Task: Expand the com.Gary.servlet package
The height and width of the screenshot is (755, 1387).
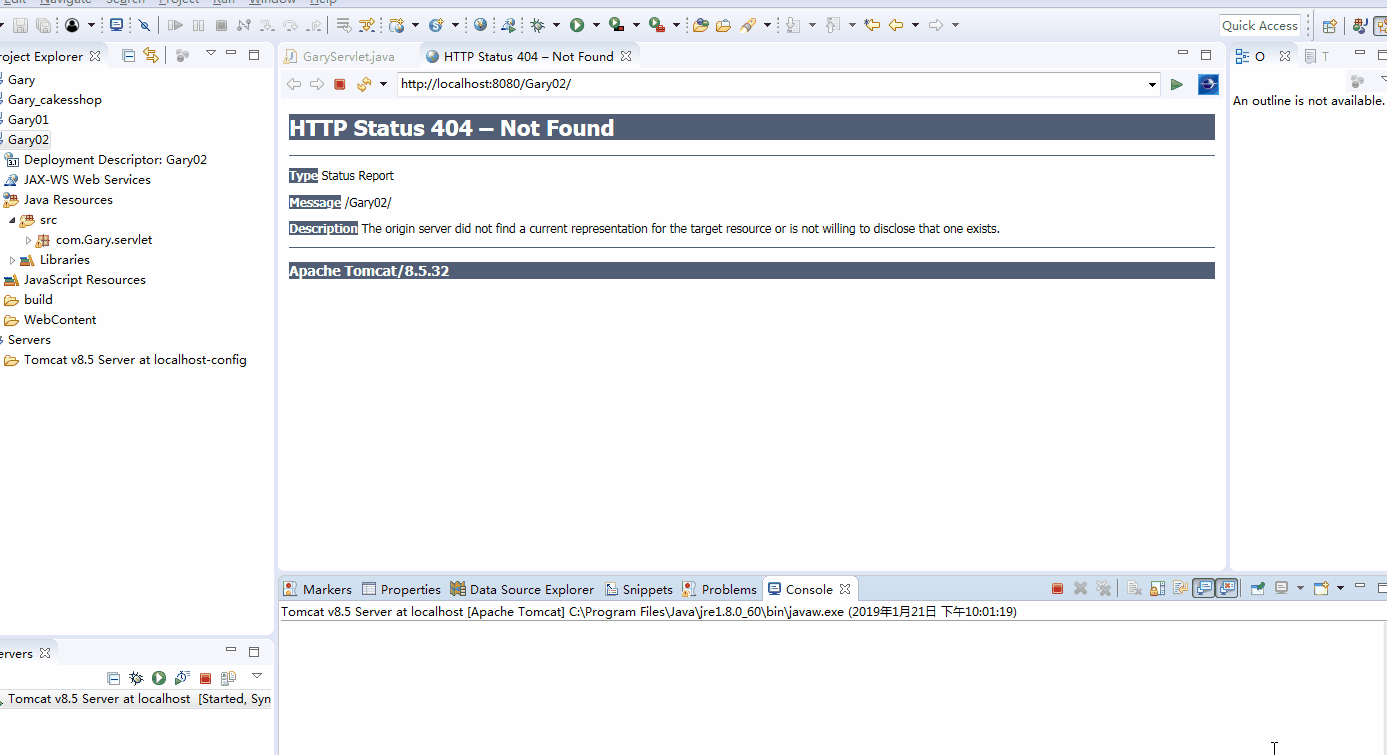Action: [x=28, y=240]
